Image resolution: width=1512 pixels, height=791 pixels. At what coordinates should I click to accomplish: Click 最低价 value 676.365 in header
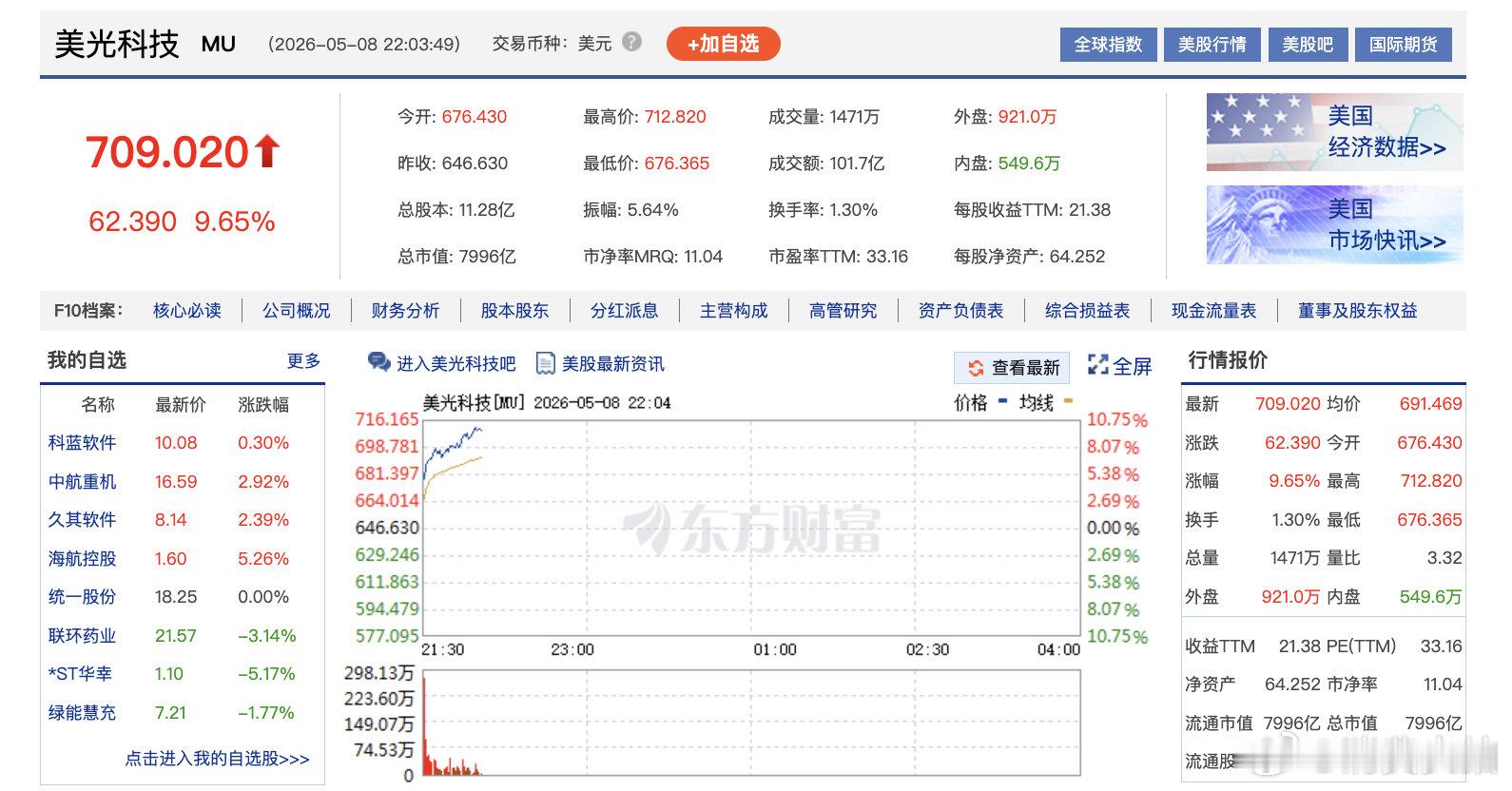tap(677, 164)
